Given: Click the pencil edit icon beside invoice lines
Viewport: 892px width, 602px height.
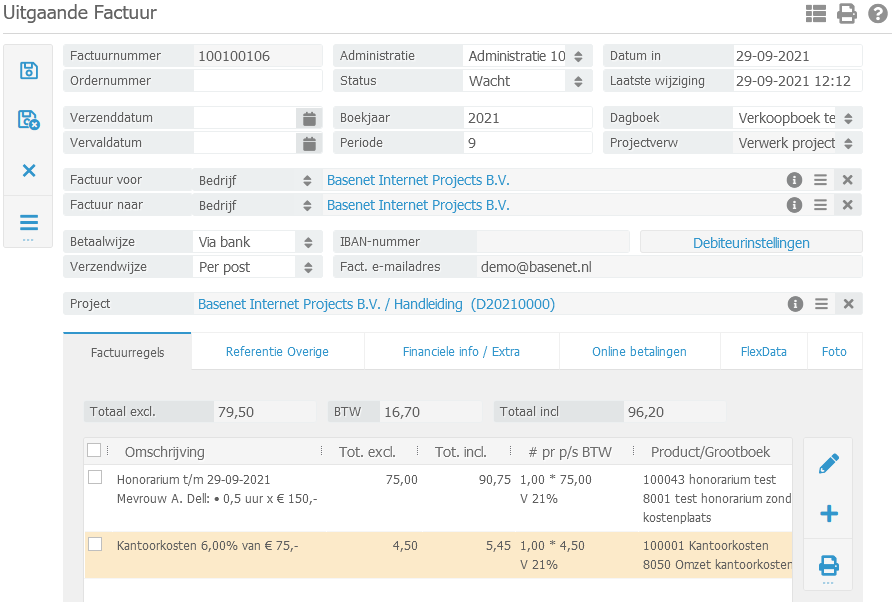Looking at the screenshot, I should pos(828,464).
